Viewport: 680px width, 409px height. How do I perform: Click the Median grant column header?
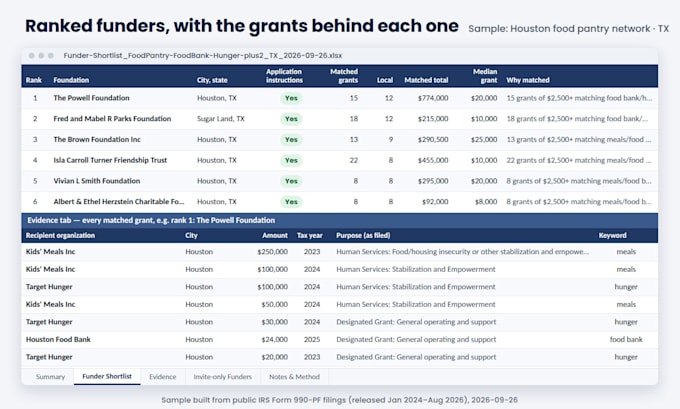click(x=485, y=76)
